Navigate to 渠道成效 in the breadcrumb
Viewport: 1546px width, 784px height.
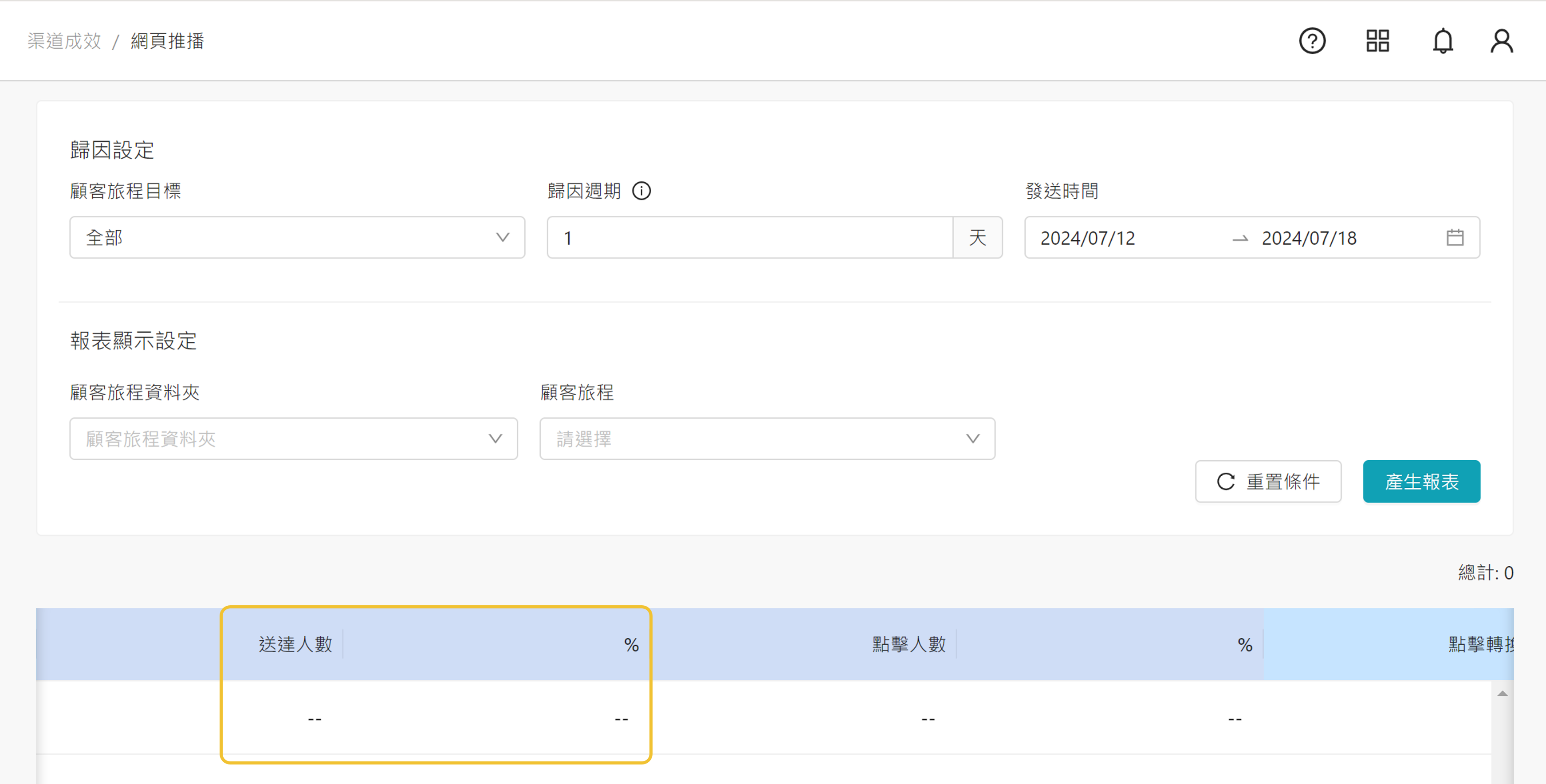click(63, 41)
